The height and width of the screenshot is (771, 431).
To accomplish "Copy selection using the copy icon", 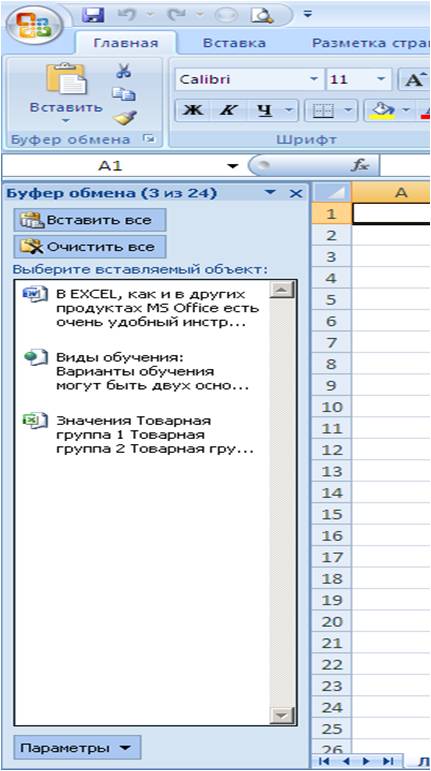I will point(123,94).
